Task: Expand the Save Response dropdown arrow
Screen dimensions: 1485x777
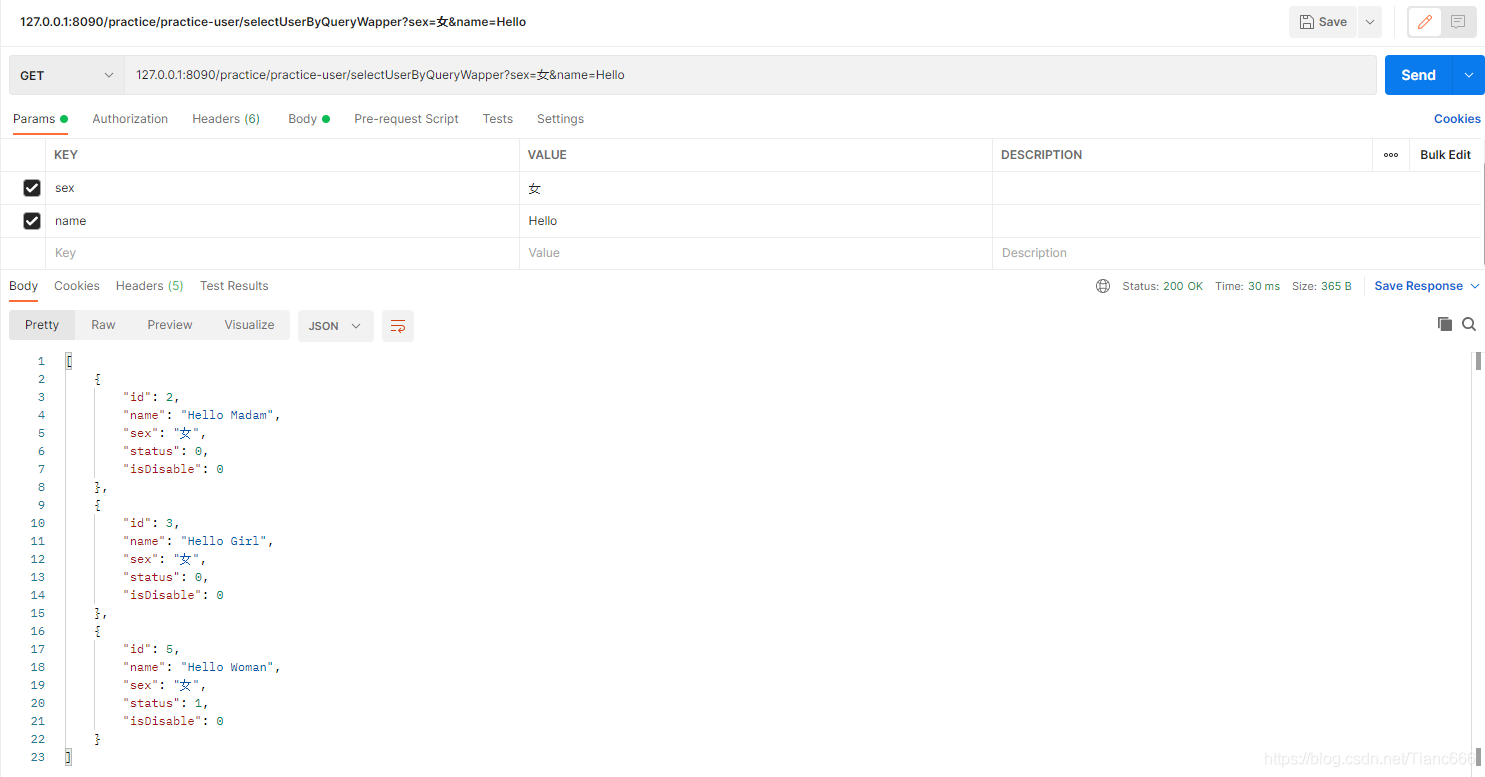Action: 1474,286
